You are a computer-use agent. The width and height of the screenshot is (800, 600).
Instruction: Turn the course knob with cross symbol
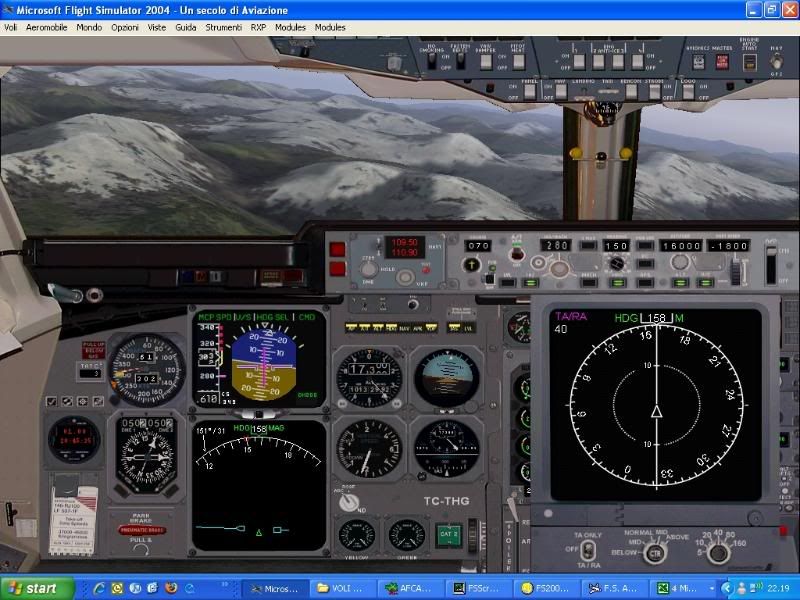point(471,265)
